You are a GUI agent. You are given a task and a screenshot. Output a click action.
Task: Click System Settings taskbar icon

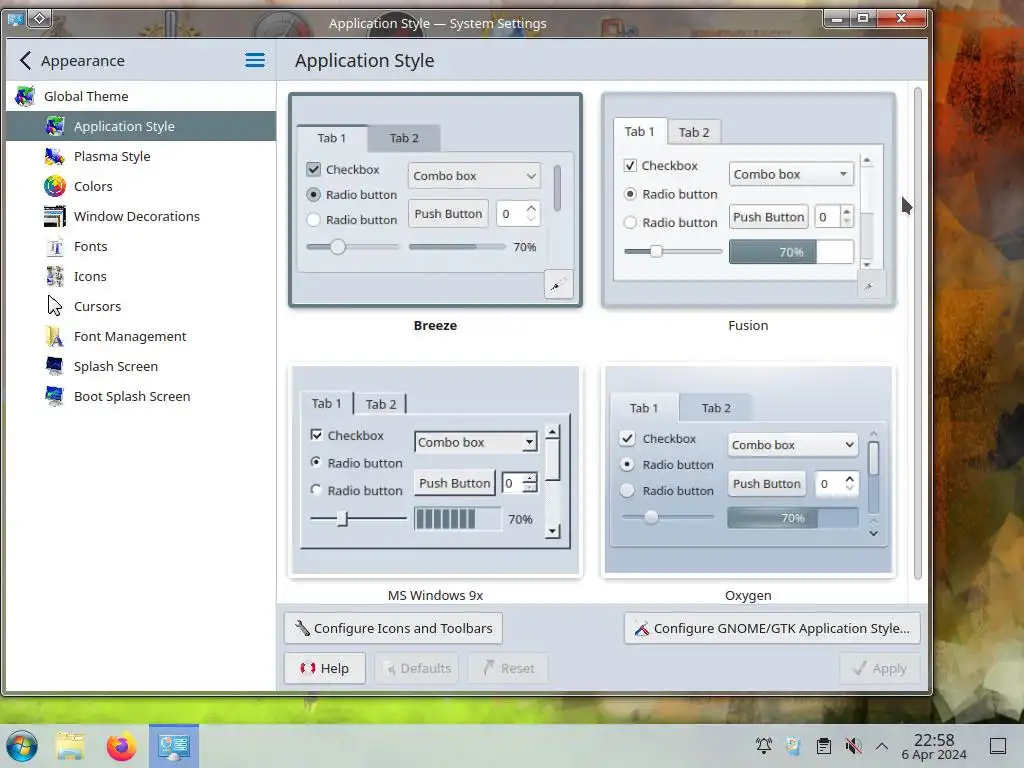coord(174,746)
